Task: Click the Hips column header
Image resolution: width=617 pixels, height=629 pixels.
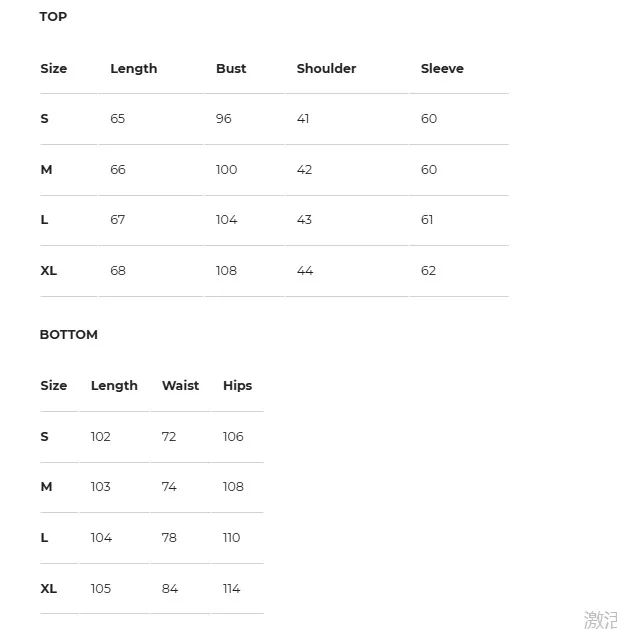Action: pos(237,386)
